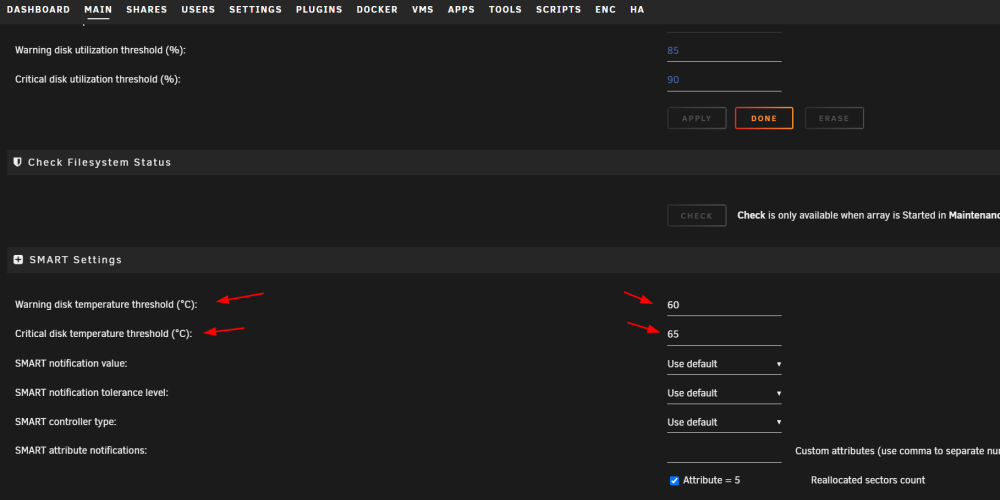Image resolution: width=1000 pixels, height=500 pixels.
Task: Click the plus icon beside SMART Settings
Action: 18,260
